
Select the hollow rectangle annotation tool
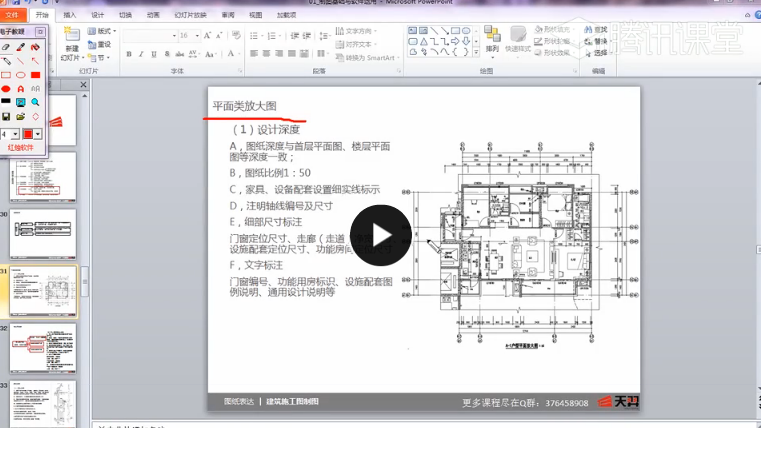pyautogui.click(x=6, y=75)
